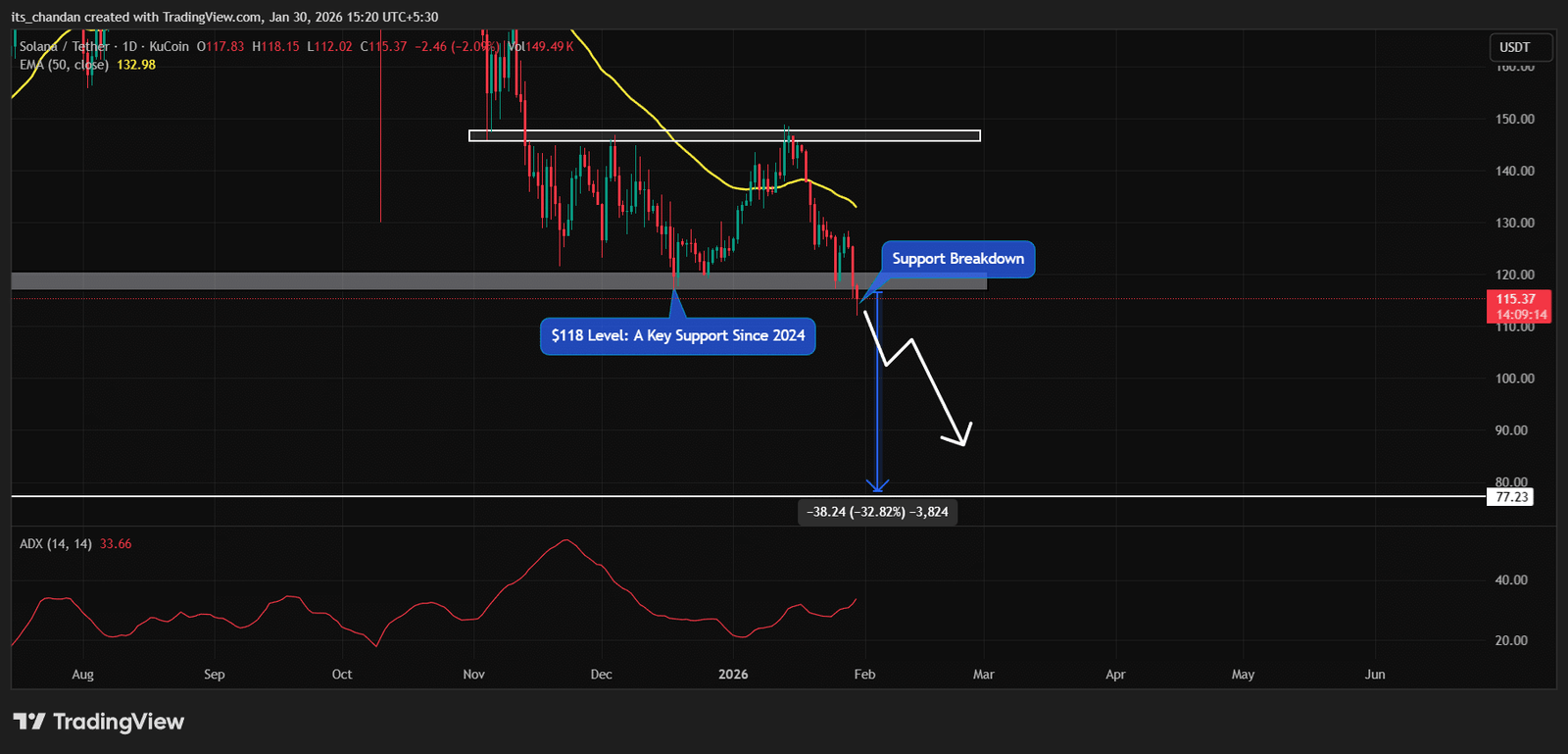Viewport: 1568px width, 754px height.
Task: Click the measurement label showing -38.24 (-32.82%)
Action: pyautogui.click(x=877, y=512)
